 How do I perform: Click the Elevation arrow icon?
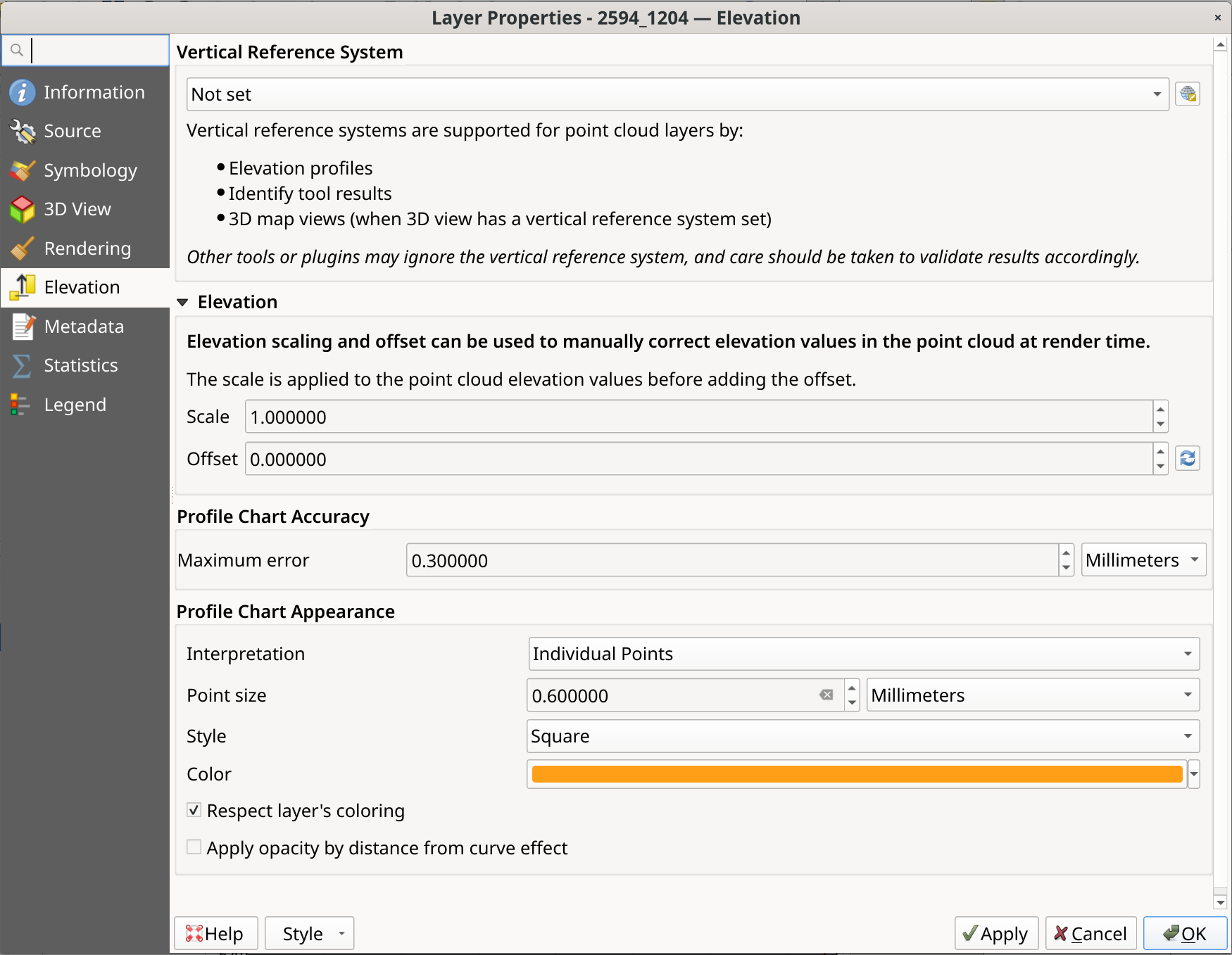click(x=22, y=287)
